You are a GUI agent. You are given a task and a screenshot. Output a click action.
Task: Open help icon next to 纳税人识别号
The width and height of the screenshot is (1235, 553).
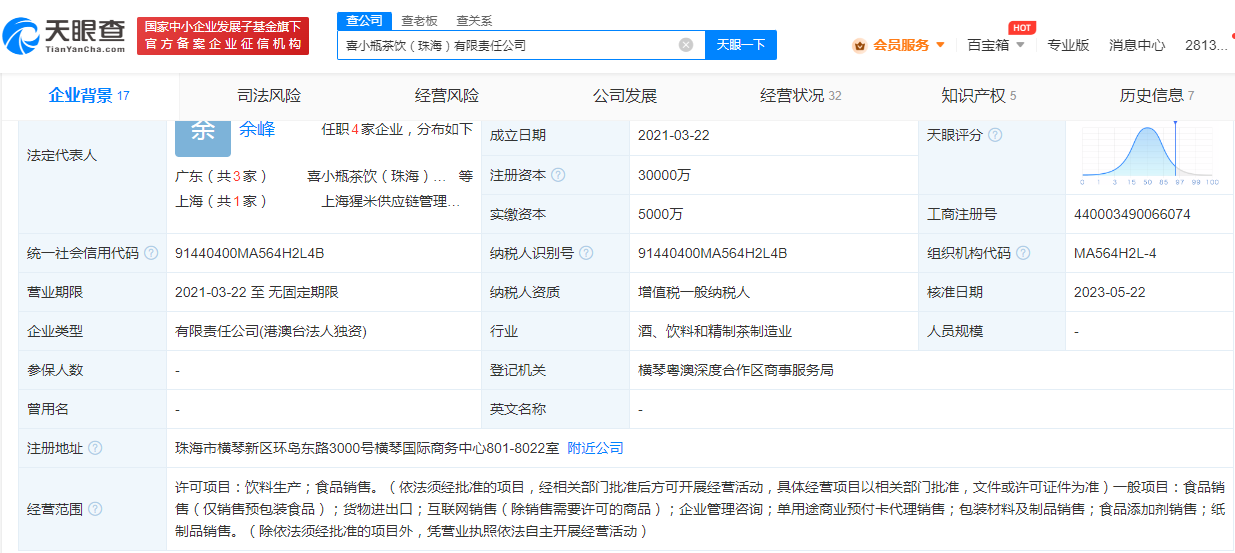(x=586, y=254)
